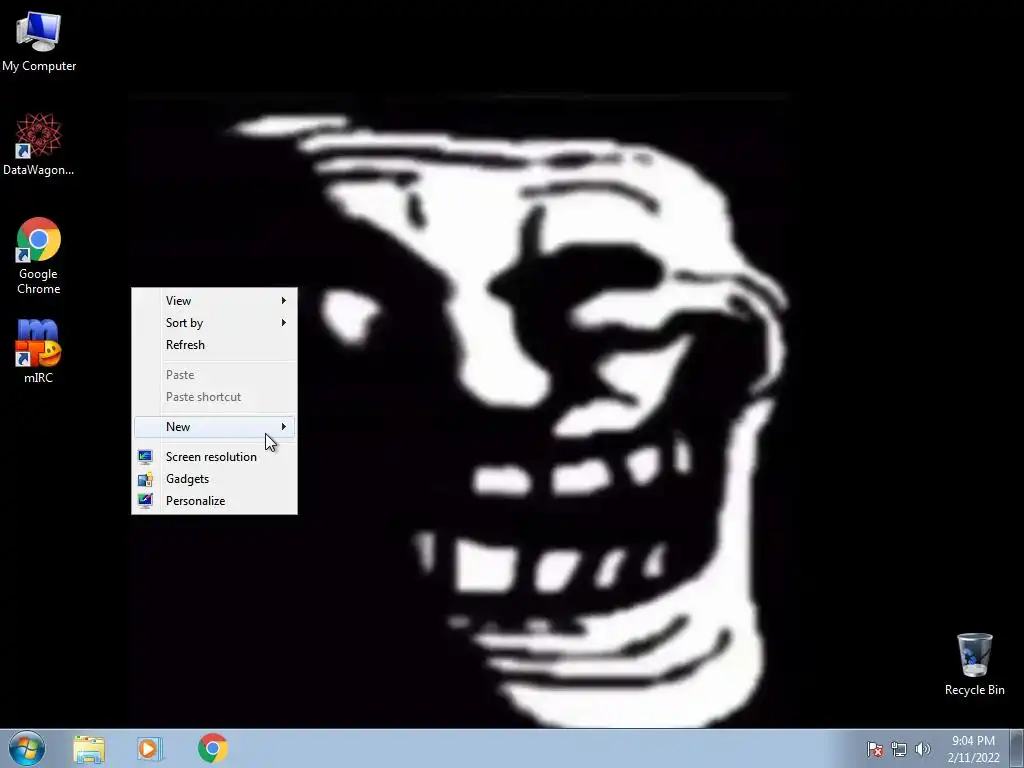
Task: Open the Sort by submenu
Action: click(214, 323)
